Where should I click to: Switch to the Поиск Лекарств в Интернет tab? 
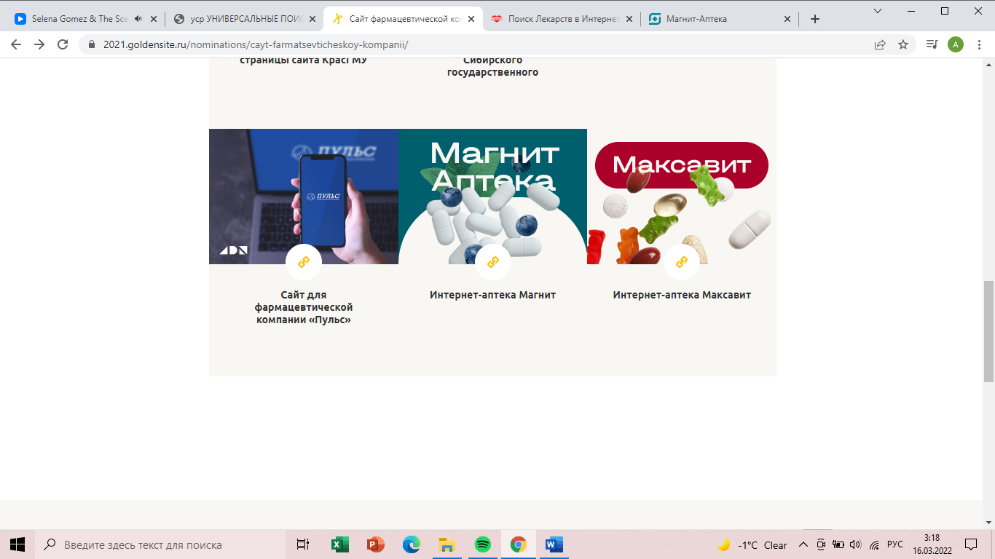click(x=563, y=19)
